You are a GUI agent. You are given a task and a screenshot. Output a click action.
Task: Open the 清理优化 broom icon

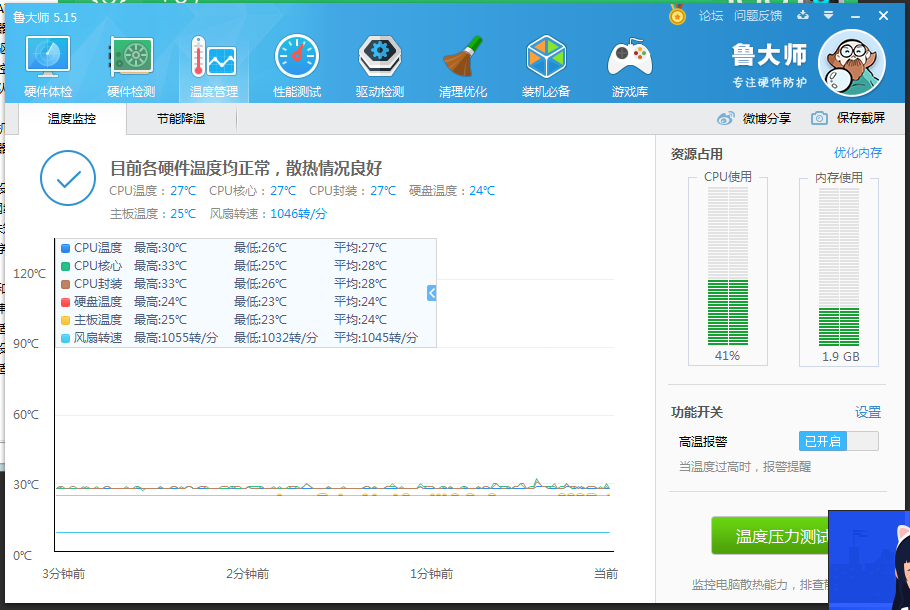pos(463,66)
